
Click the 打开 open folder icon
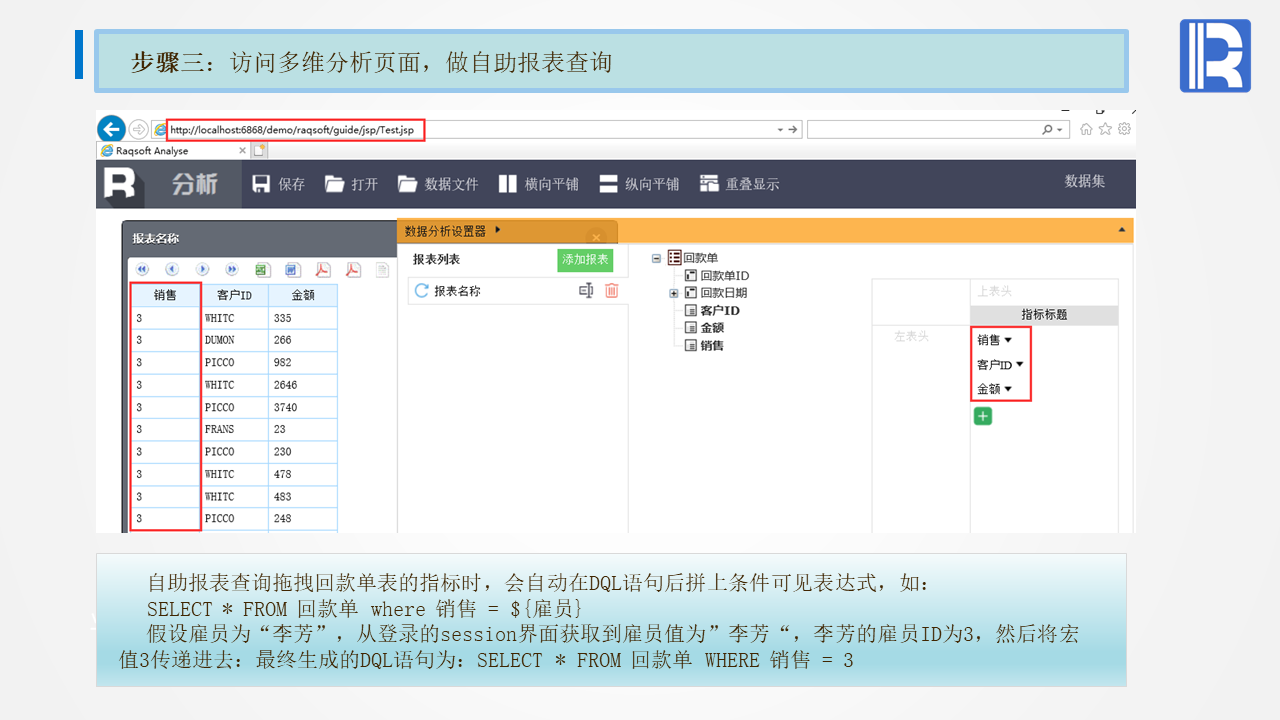pos(334,184)
